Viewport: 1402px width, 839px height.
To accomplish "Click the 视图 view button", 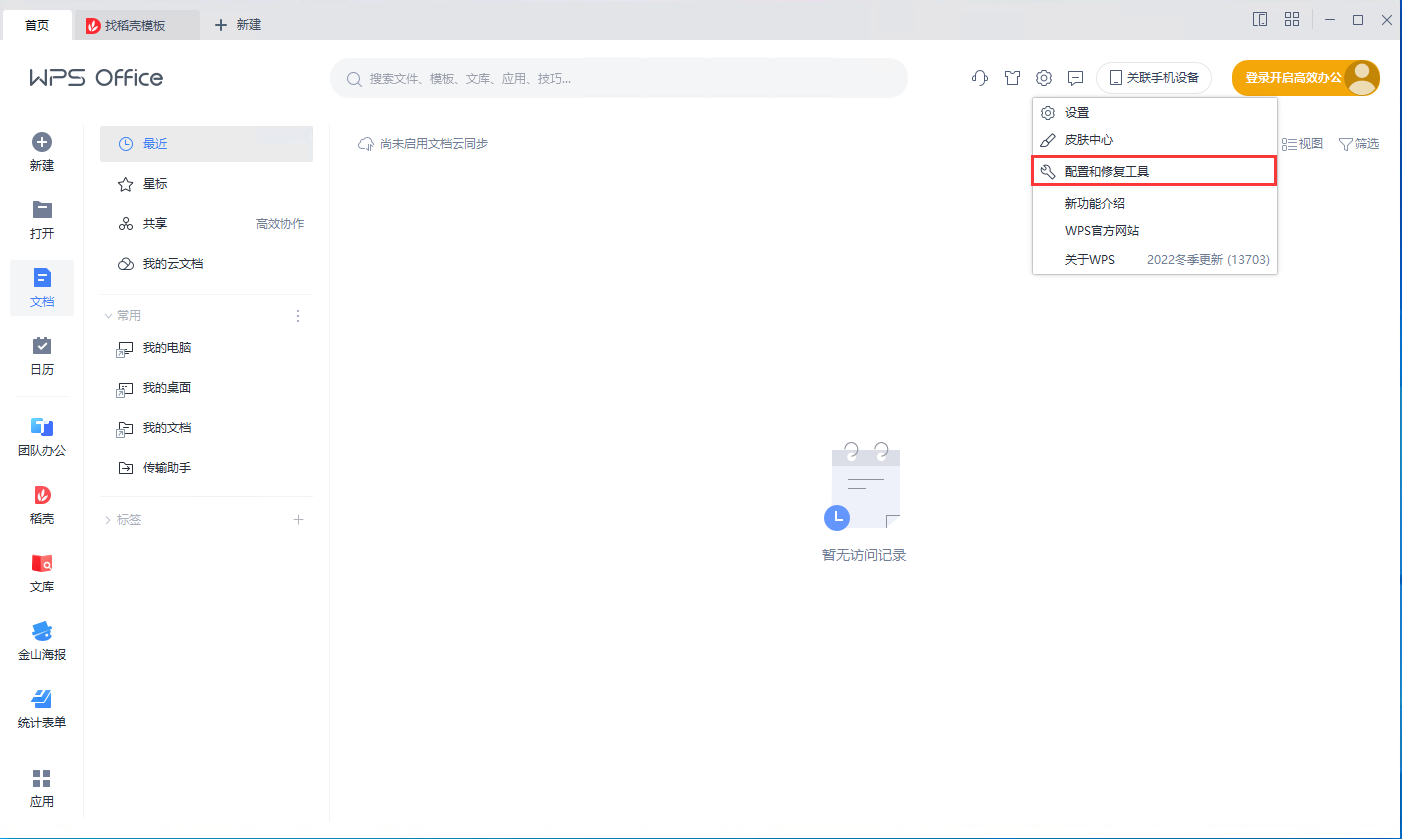I will point(1302,144).
